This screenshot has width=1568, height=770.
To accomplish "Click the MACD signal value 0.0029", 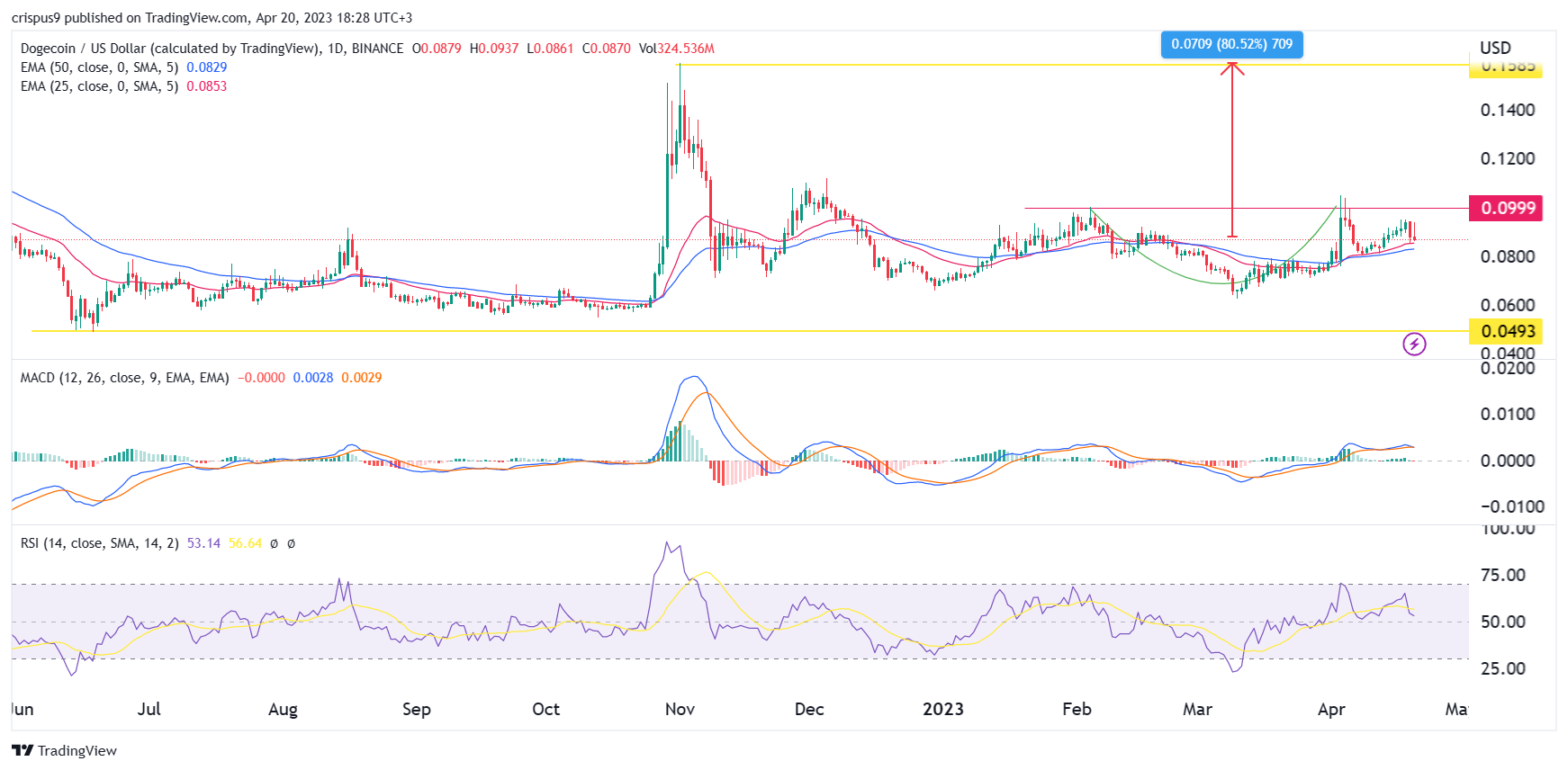I will pyautogui.click(x=361, y=378).
